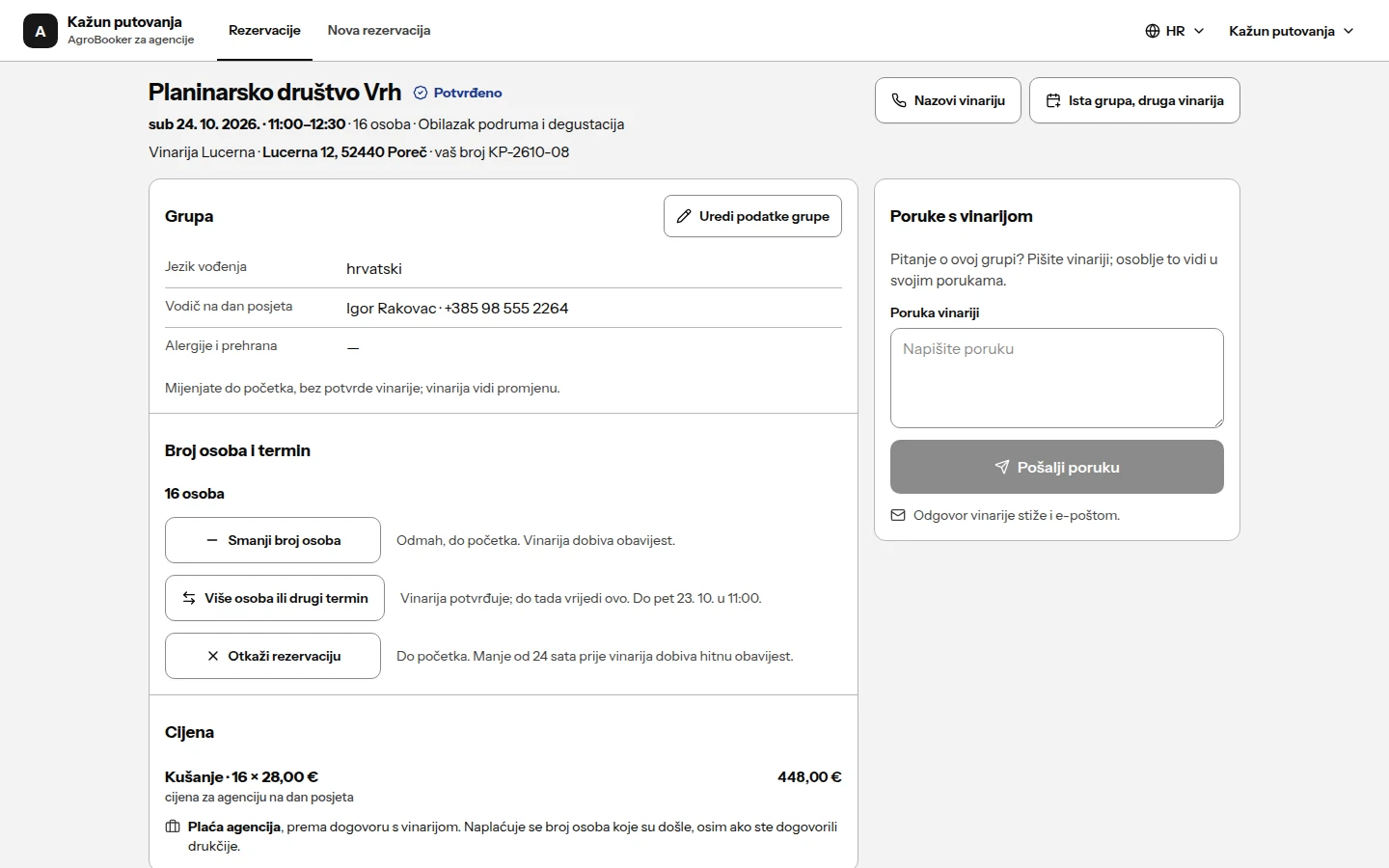This screenshot has height=868, width=1389.
Task: Click the Kažun putovanja logo square
Action: coord(41,31)
